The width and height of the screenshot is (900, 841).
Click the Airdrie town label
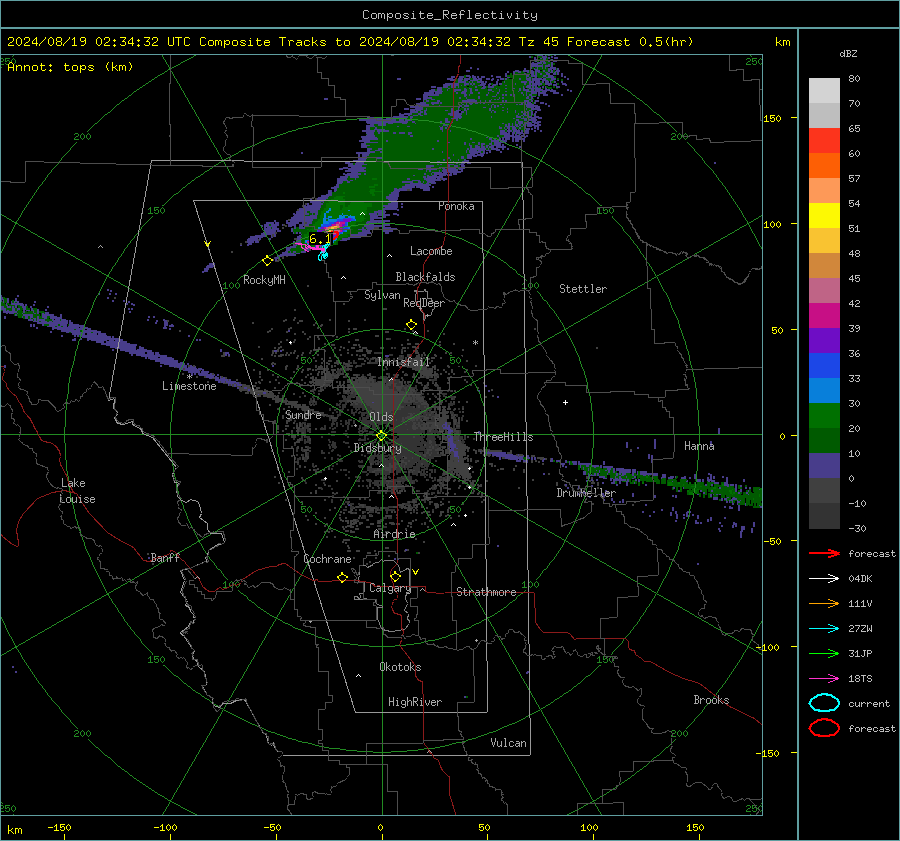(394, 534)
